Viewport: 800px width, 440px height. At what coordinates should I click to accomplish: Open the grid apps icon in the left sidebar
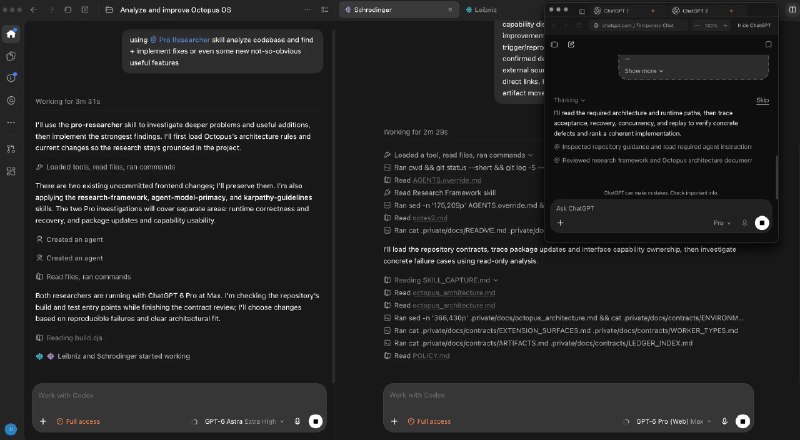click(x=11, y=171)
